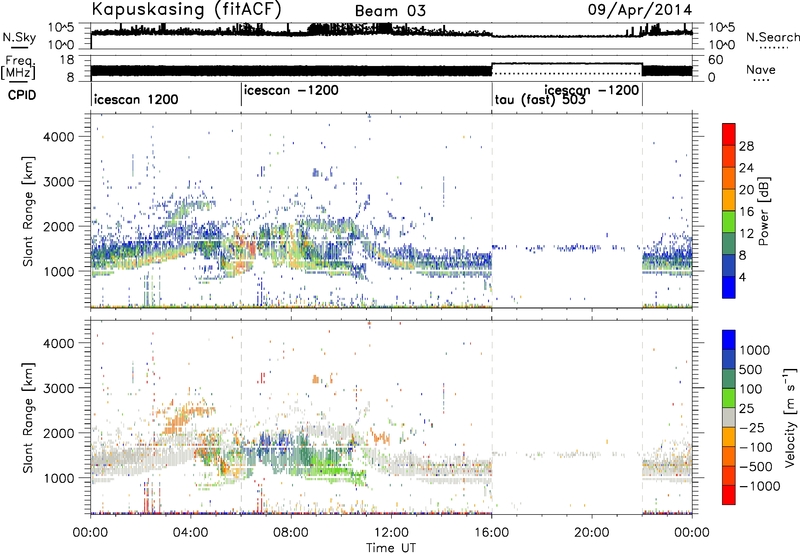Screen dimensions: 800x554
Task: Click the "60" Nave axis value
Action: 716,60
